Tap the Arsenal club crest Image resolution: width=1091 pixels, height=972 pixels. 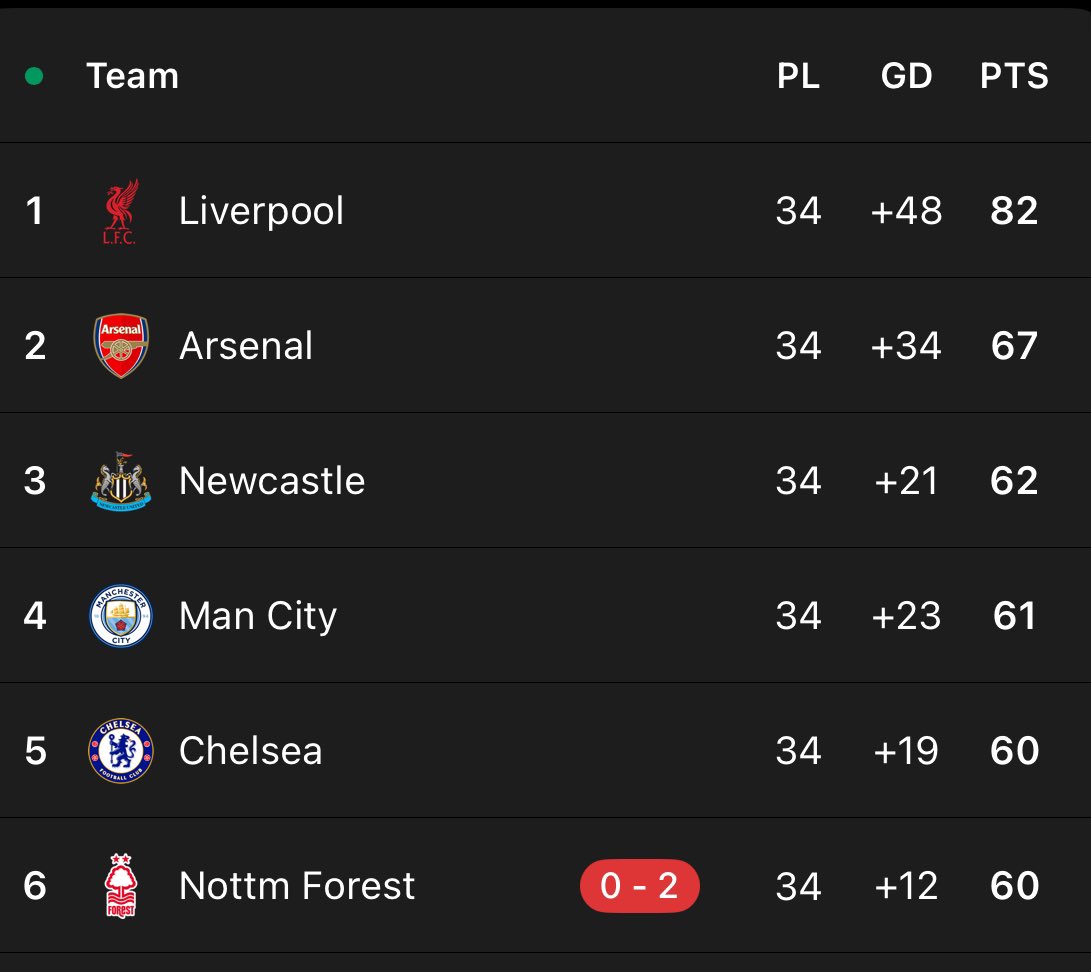121,346
